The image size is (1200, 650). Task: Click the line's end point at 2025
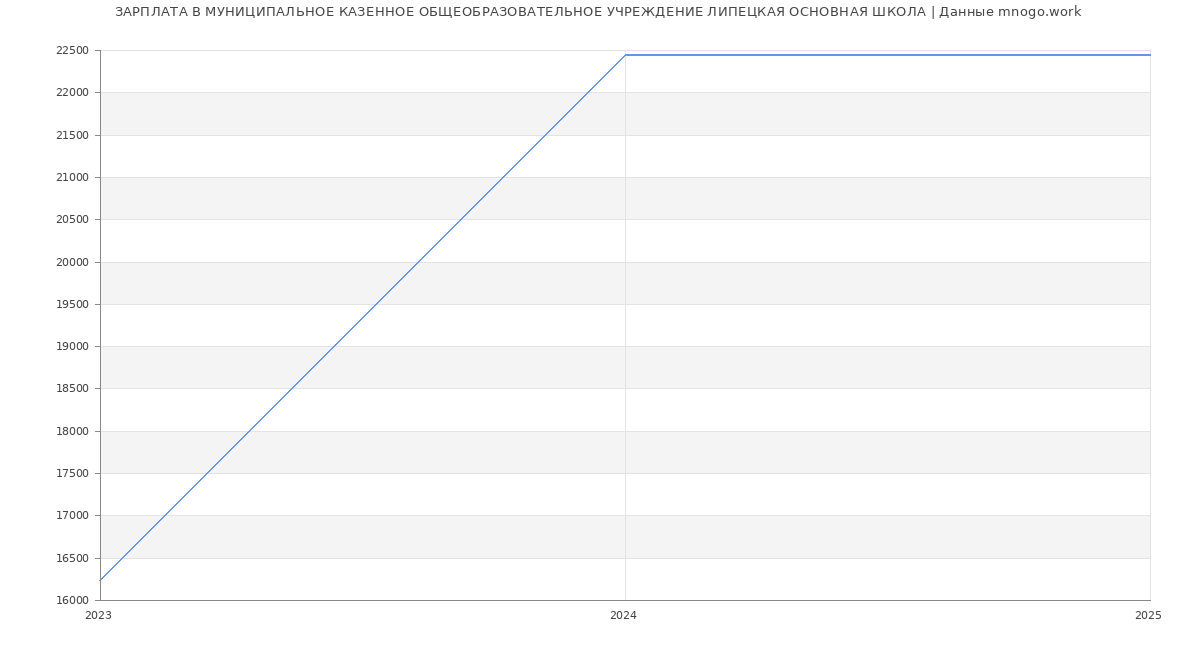[1149, 55]
